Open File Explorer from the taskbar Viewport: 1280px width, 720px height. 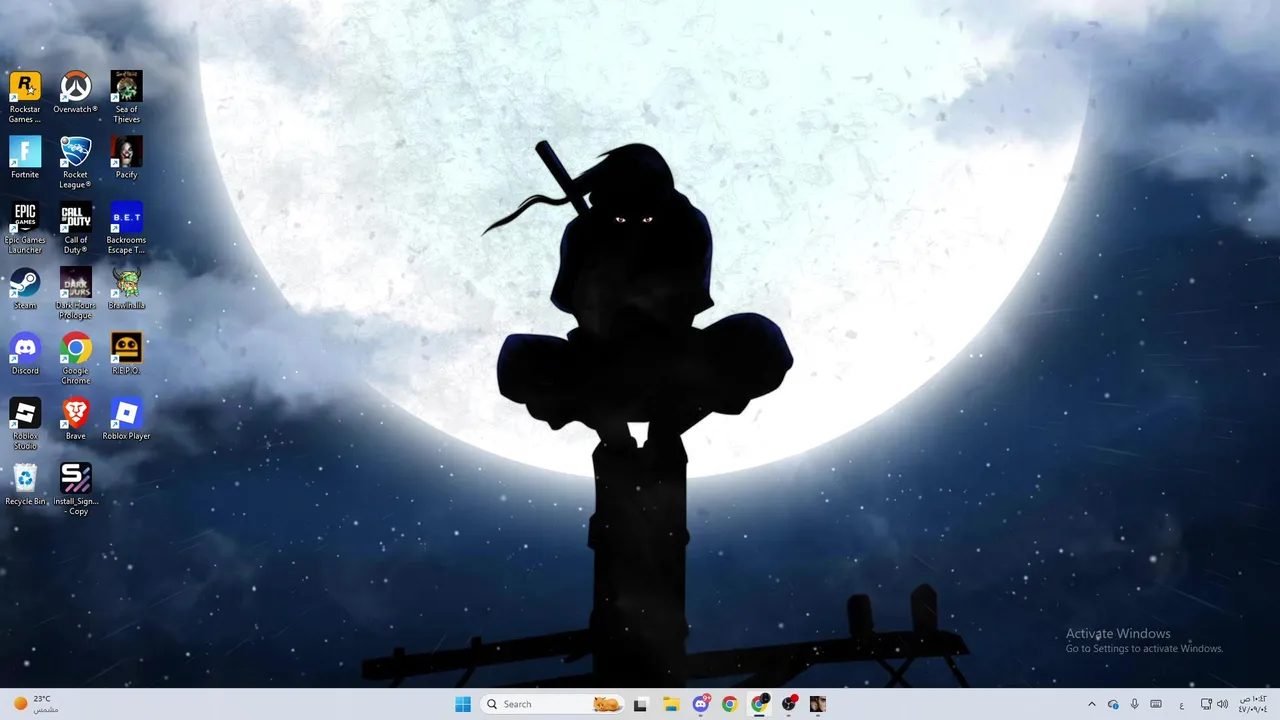click(671, 704)
